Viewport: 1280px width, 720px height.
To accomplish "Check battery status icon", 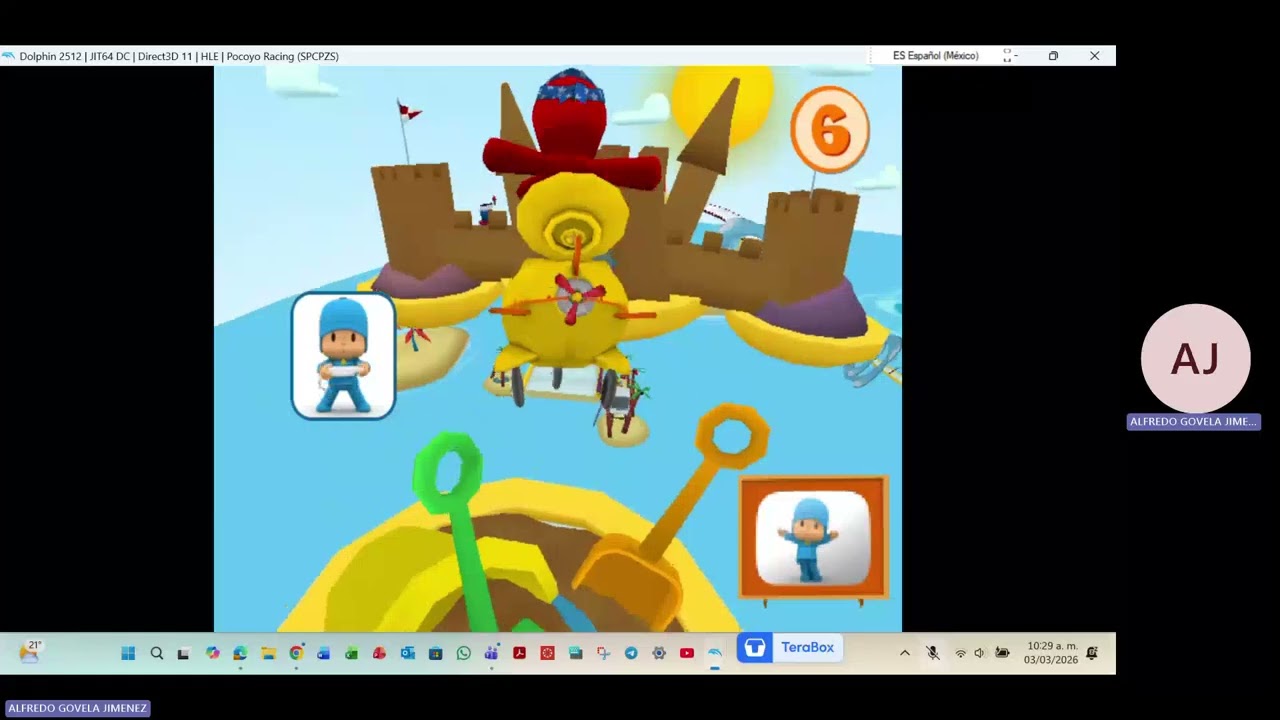I will 1002,653.
